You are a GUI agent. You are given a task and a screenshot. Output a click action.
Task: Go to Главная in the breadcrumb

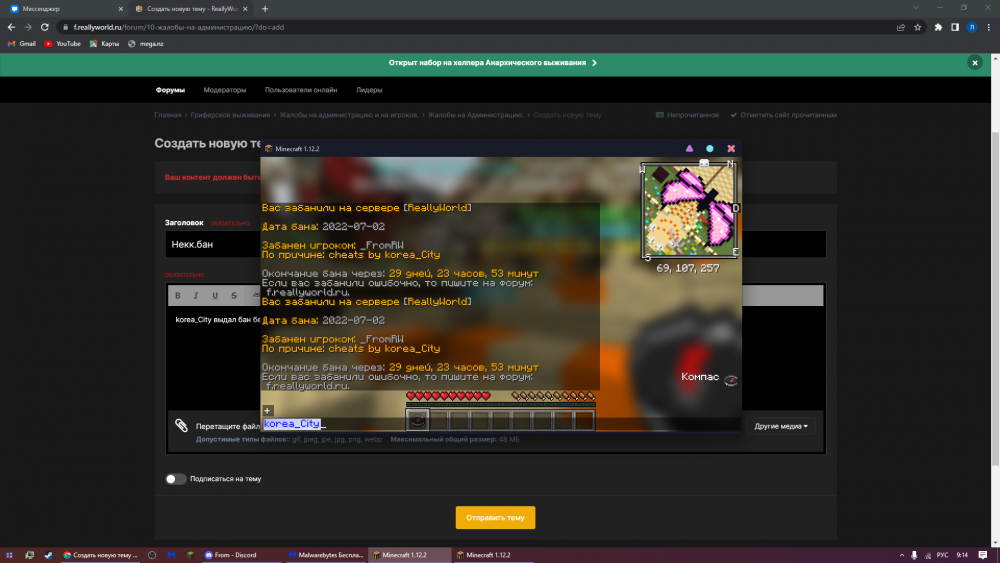pyautogui.click(x=168, y=115)
